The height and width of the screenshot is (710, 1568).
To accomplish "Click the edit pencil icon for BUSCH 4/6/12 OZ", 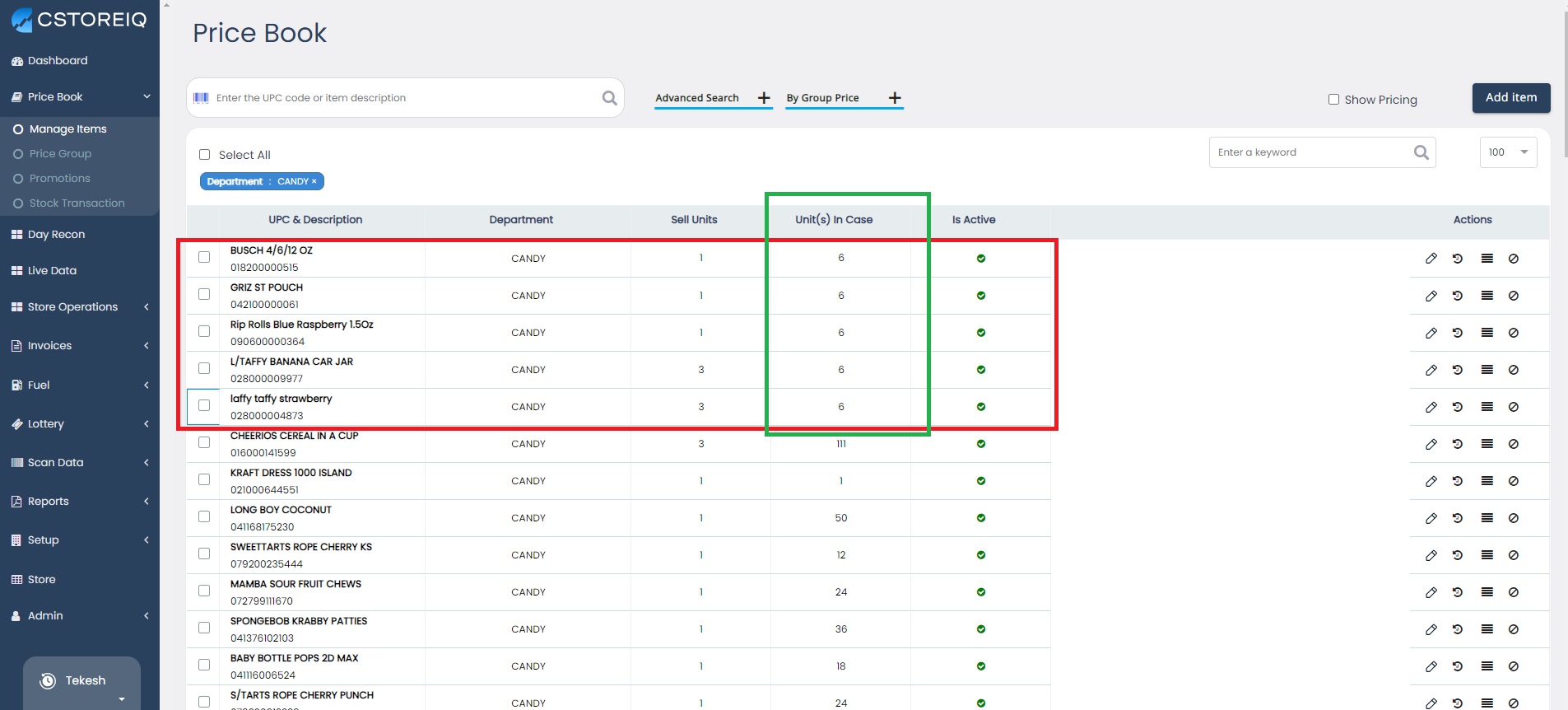I will (1431, 259).
